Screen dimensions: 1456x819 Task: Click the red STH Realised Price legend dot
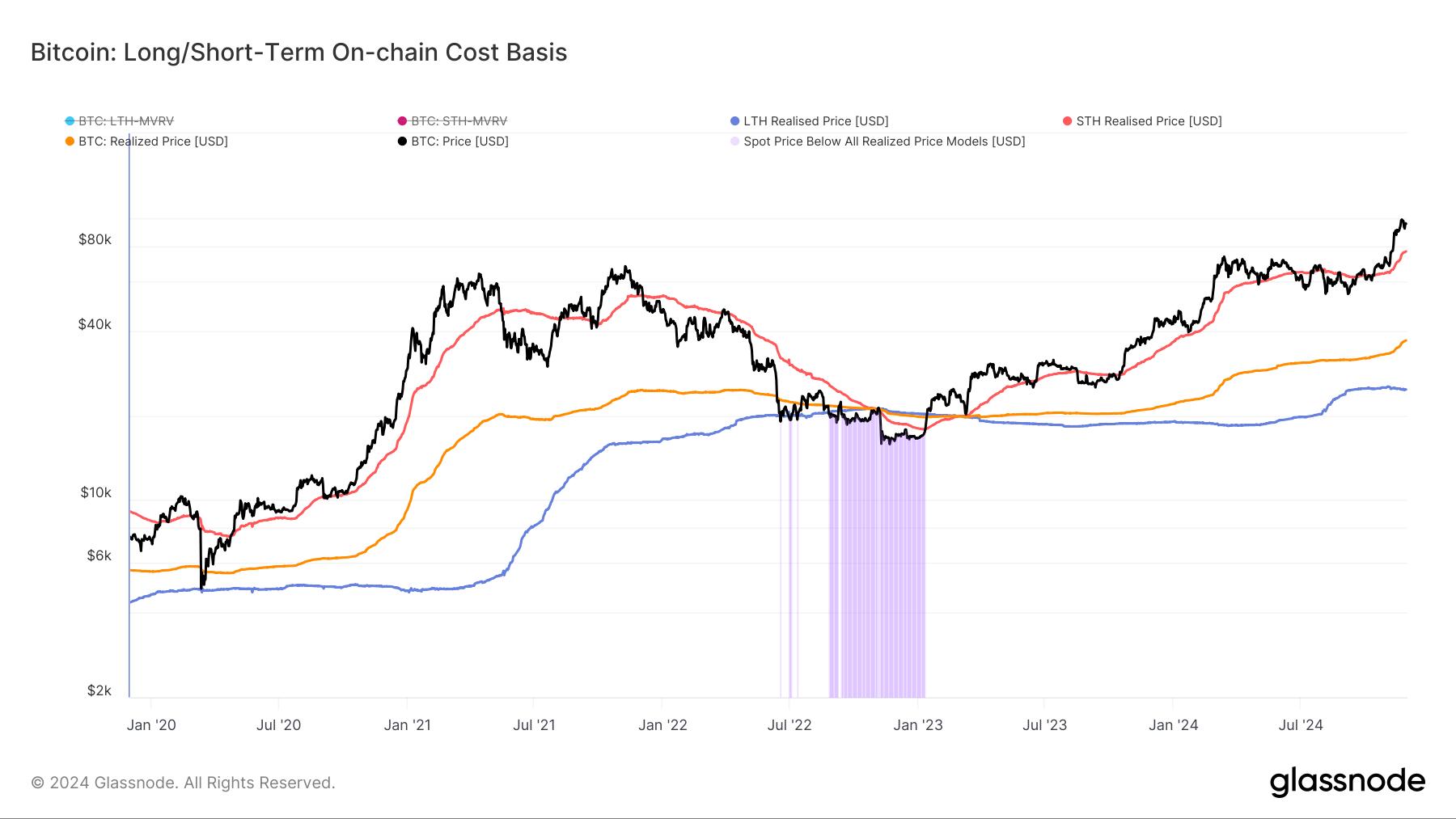click(1068, 121)
